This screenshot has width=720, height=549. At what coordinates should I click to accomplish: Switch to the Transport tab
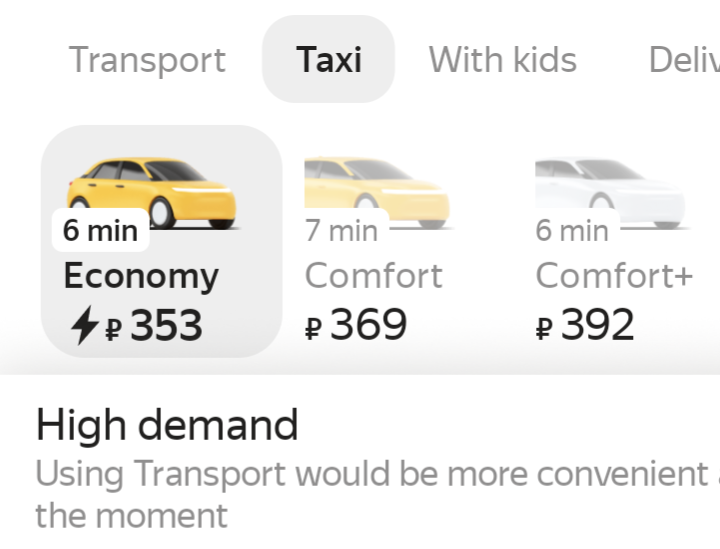(x=147, y=60)
